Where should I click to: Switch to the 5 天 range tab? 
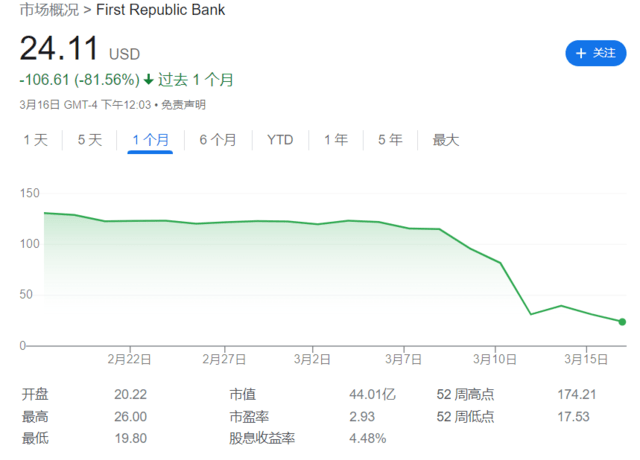point(90,140)
